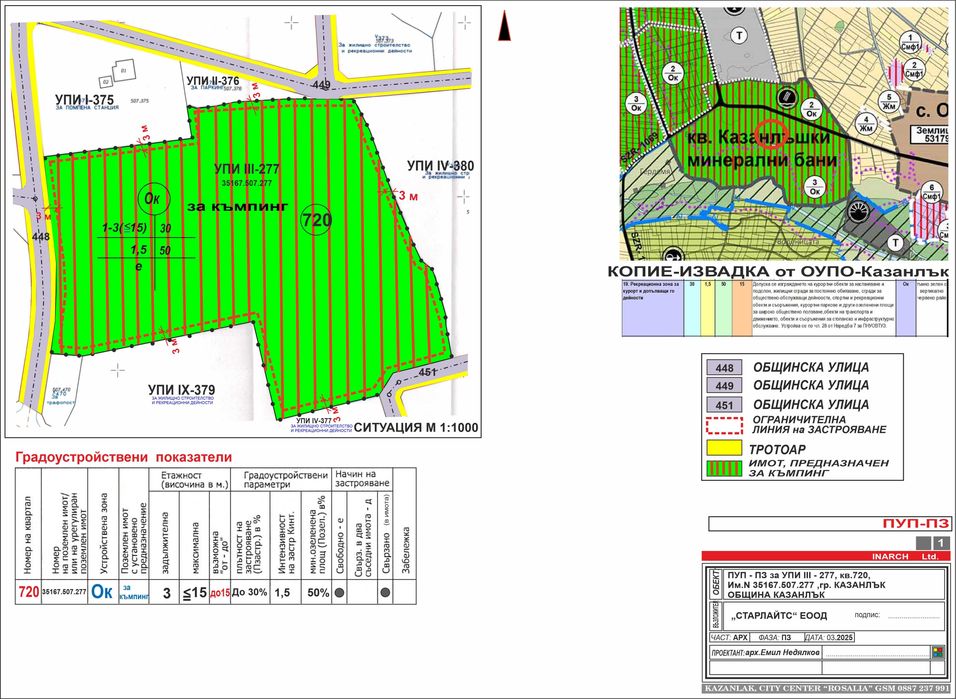Click the circled 4 Жм zone marker
956x699 pixels.
click(865, 124)
